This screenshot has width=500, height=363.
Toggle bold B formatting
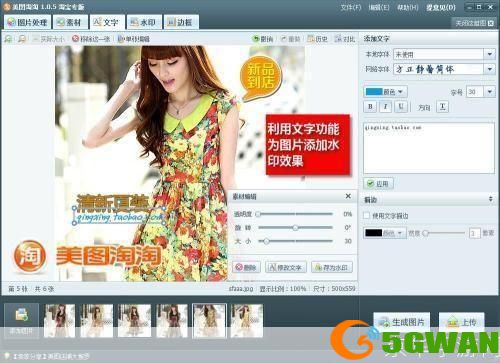[x=370, y=107]
